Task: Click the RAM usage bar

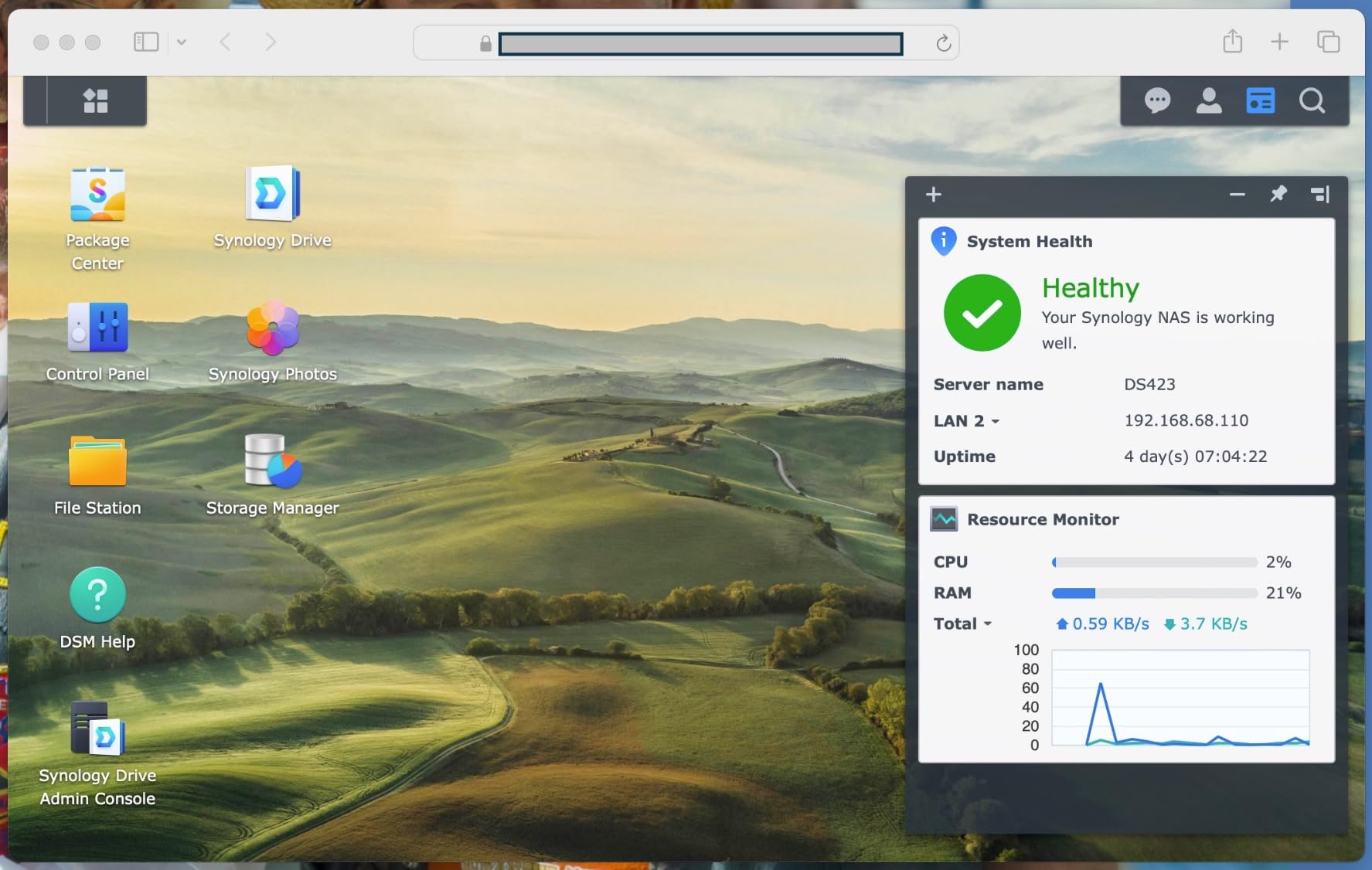Action: click(1153, 593)
